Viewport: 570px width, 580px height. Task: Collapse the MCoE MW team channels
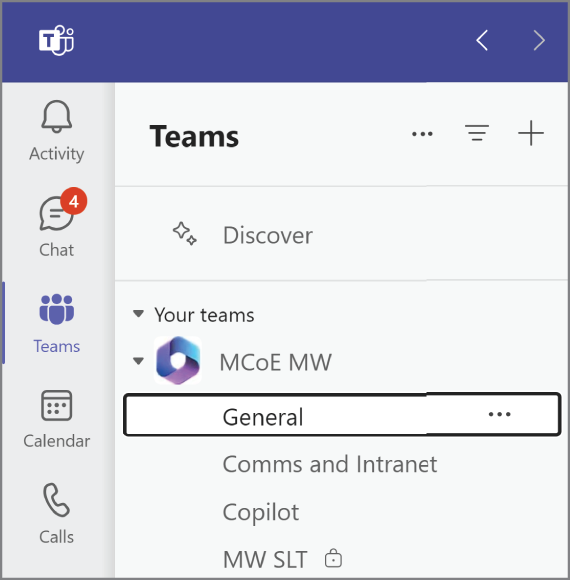[x=138, y=361]
